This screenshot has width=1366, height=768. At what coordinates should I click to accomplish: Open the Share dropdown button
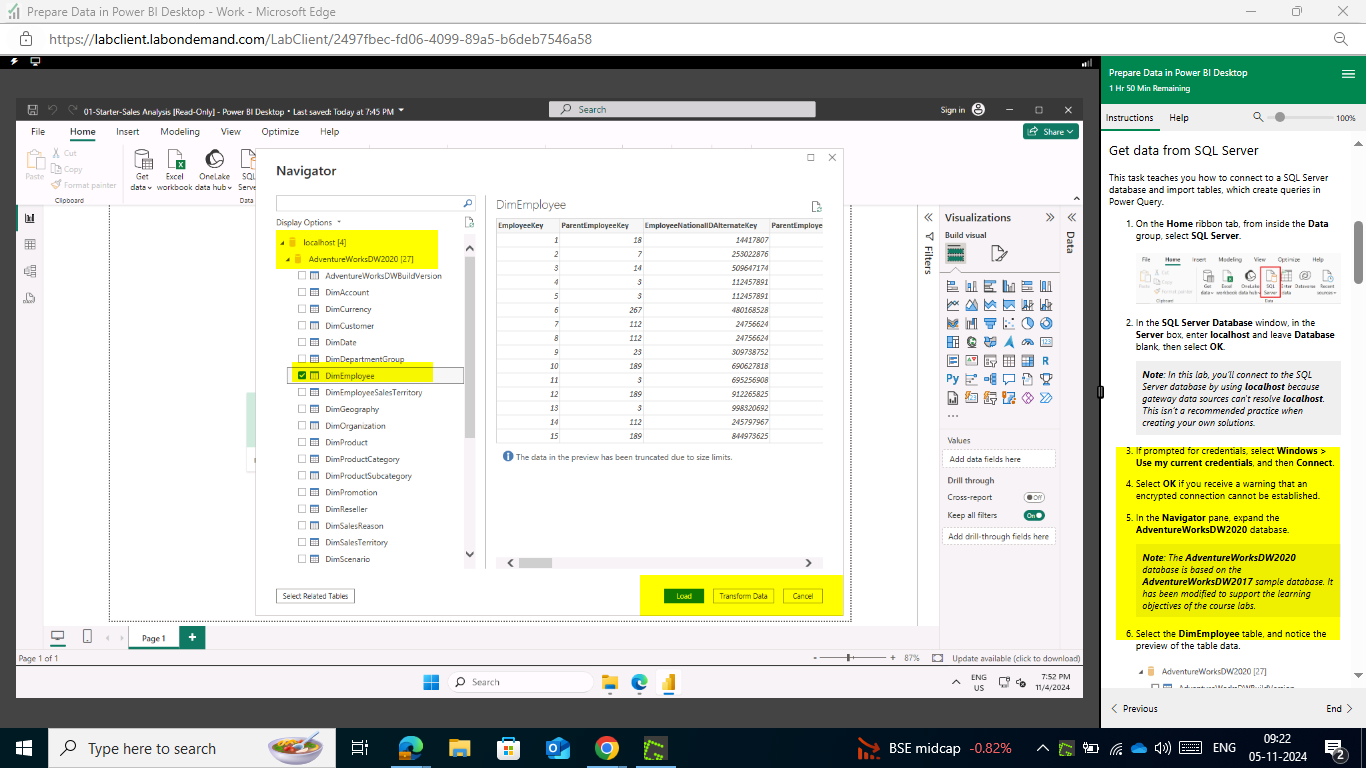(x=1050, y=131)
